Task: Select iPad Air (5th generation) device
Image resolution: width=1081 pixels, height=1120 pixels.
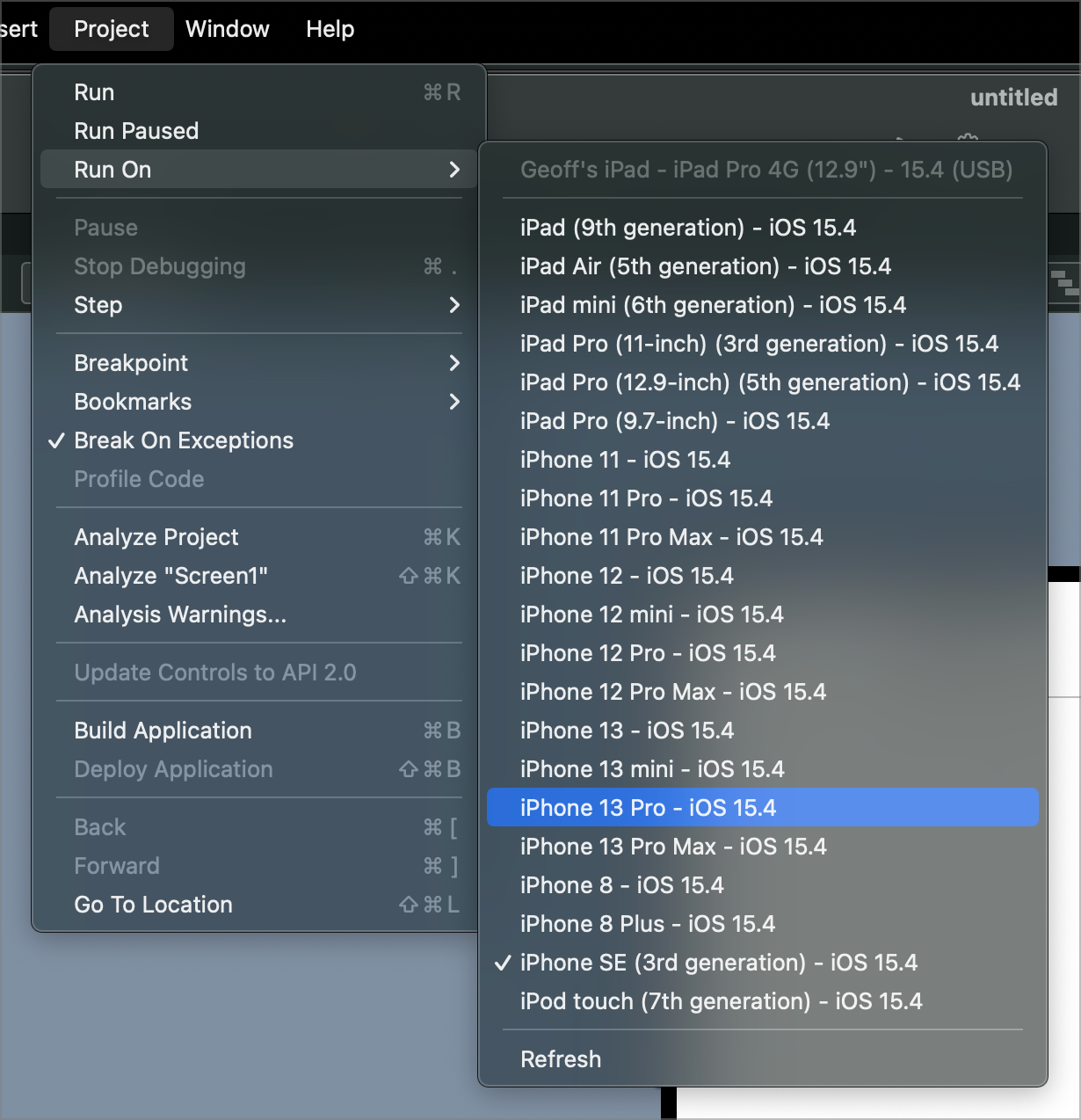Action: click(x=705, y=266)
